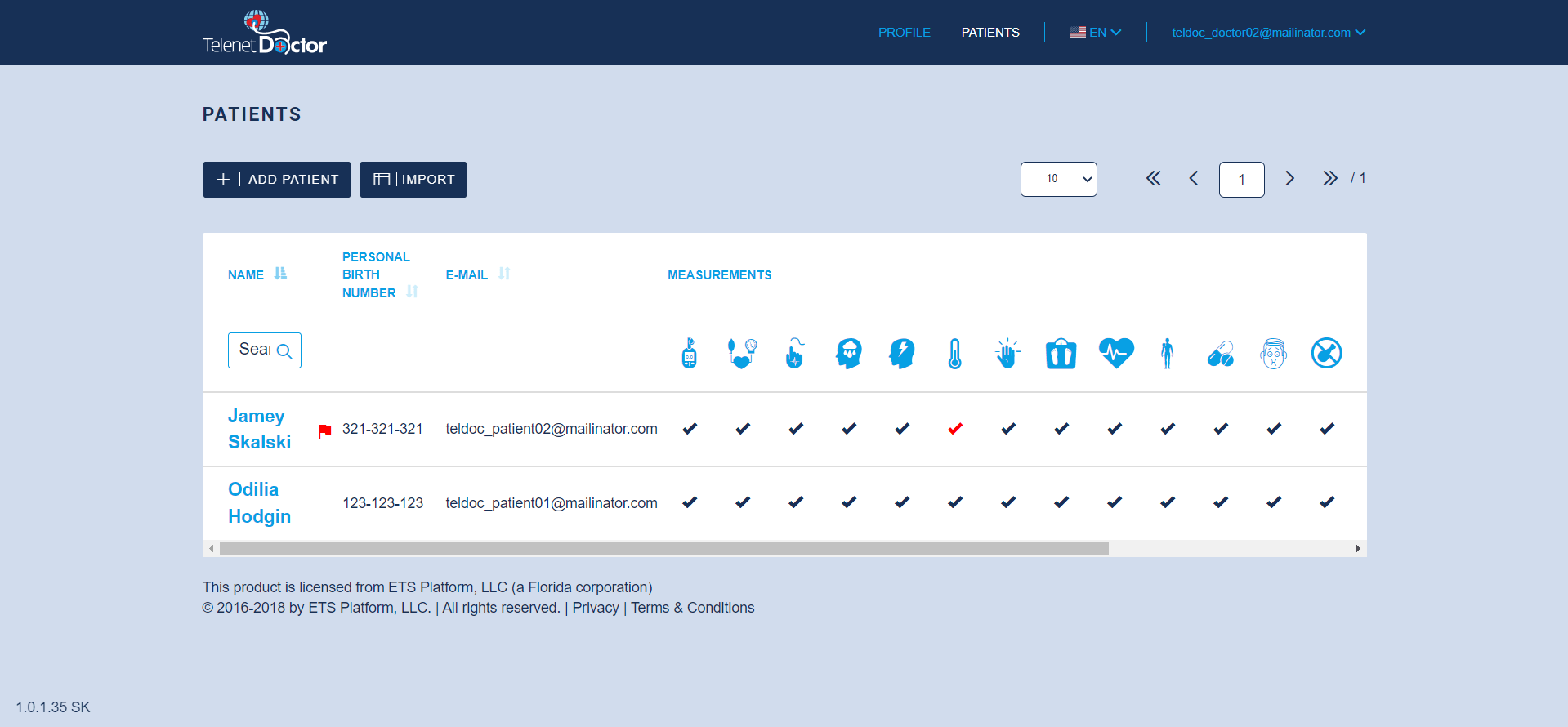Click the heart rate ECG icon
The image size is (1568, 727).
click(1115, 353)
